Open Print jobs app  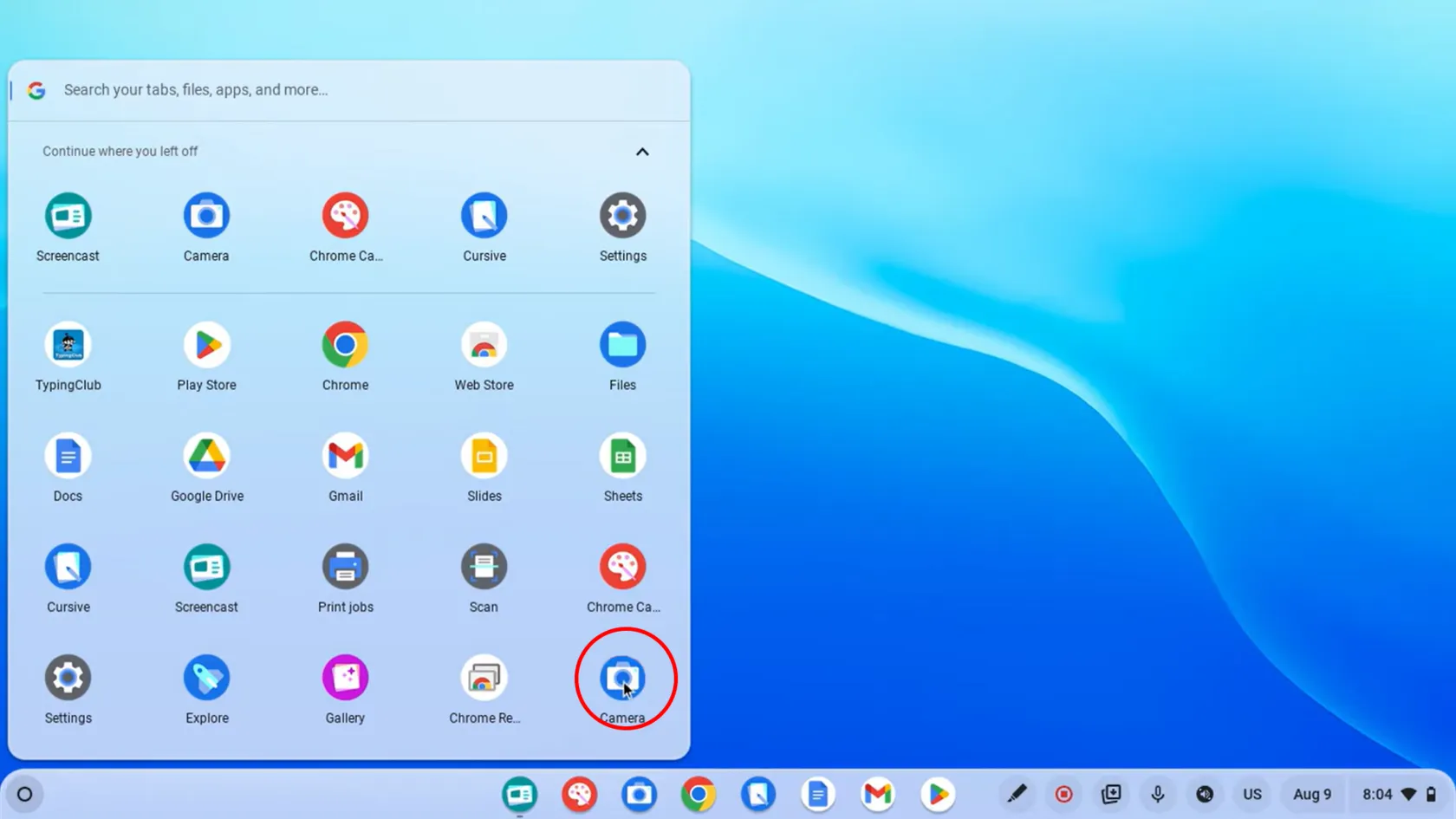(x=345, y=568)
